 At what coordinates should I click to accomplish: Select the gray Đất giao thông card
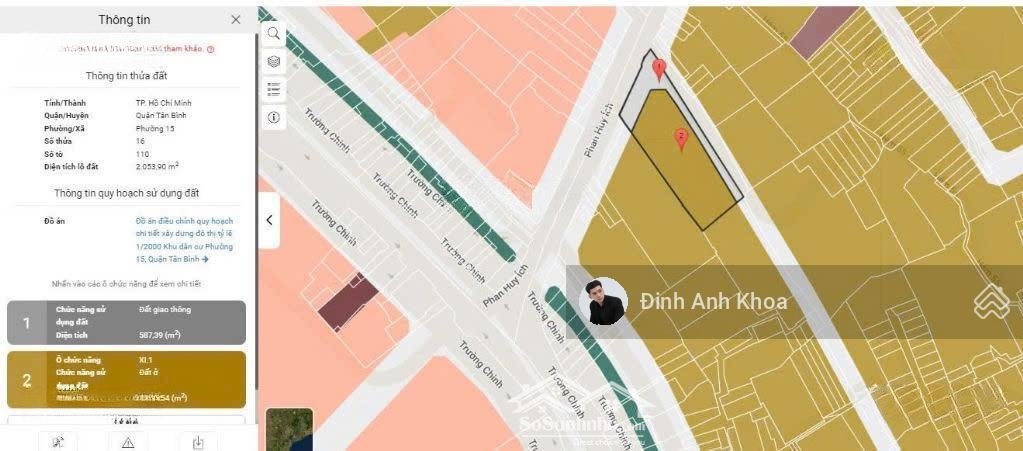[x=127, y=322]
